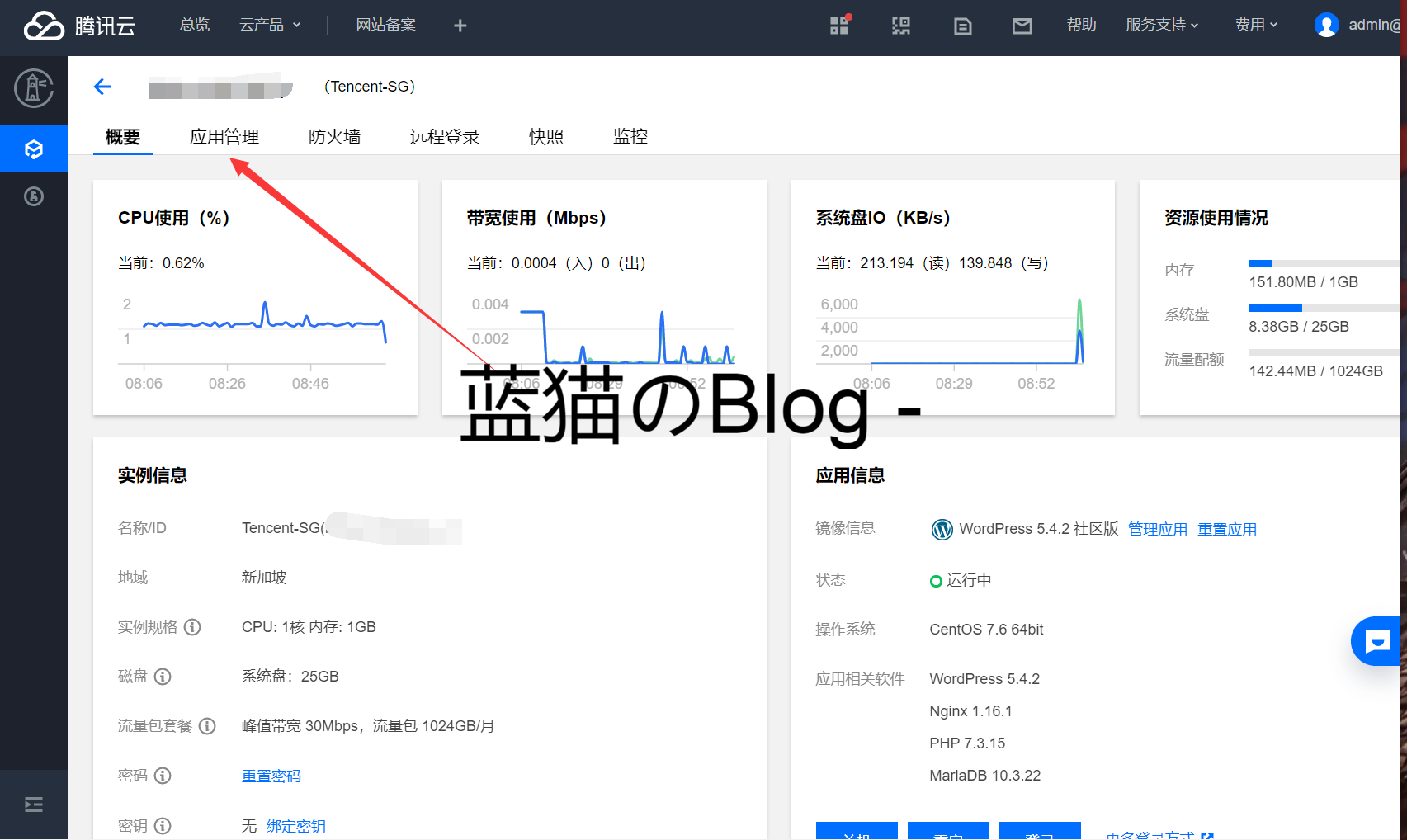This screenshot has width=1407, height=840.
Task: Open the 费用 dropdown menu
Action: tap(1256, 26)
